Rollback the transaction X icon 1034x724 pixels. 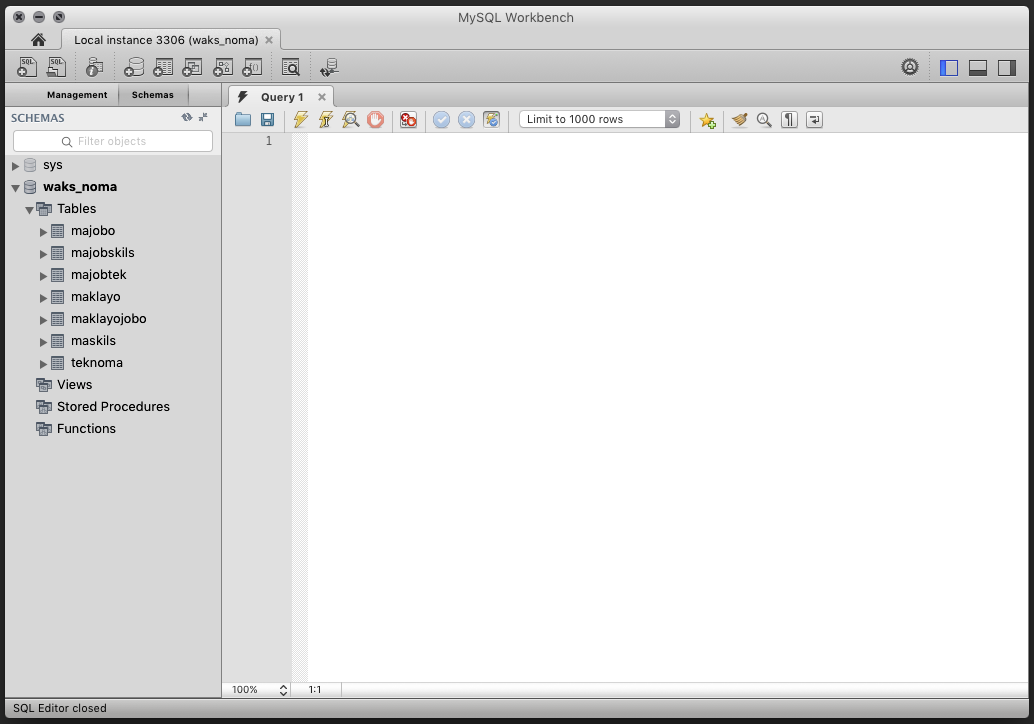tap(466, 119)
